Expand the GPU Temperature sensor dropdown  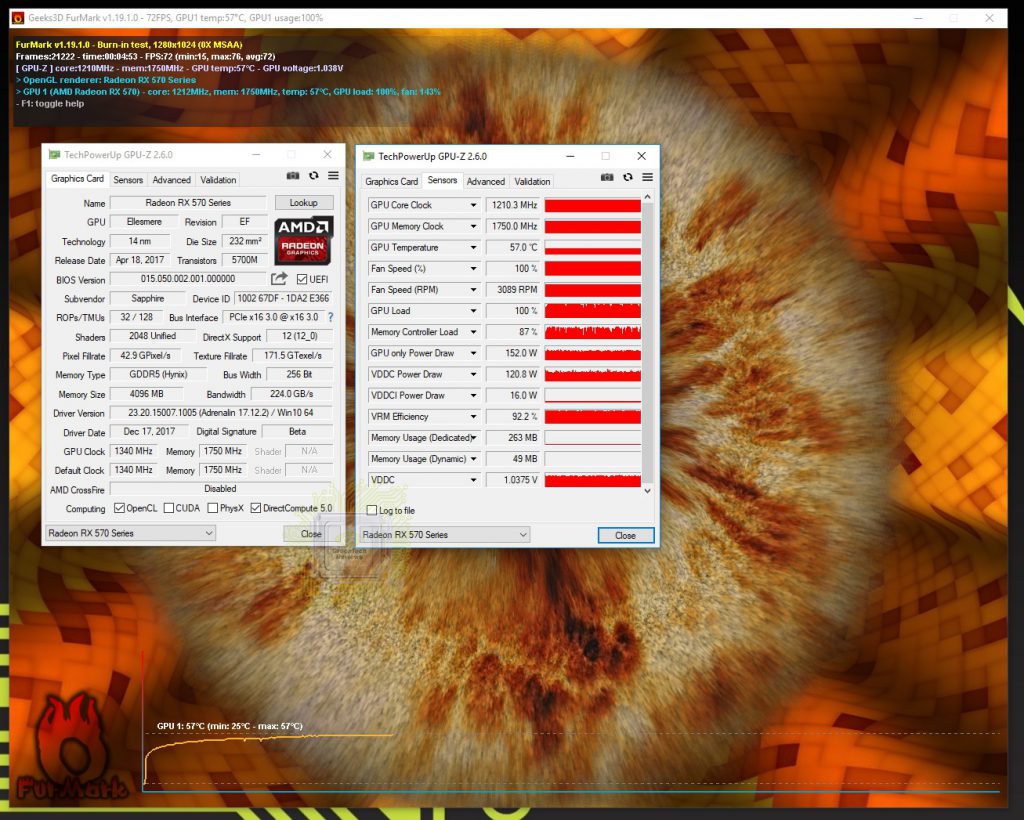click(x=474, y=247)
